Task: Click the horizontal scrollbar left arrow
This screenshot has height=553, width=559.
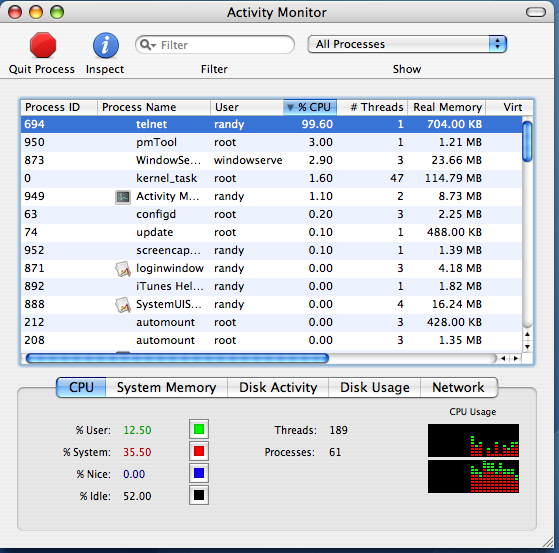Action: pos(503,358)
